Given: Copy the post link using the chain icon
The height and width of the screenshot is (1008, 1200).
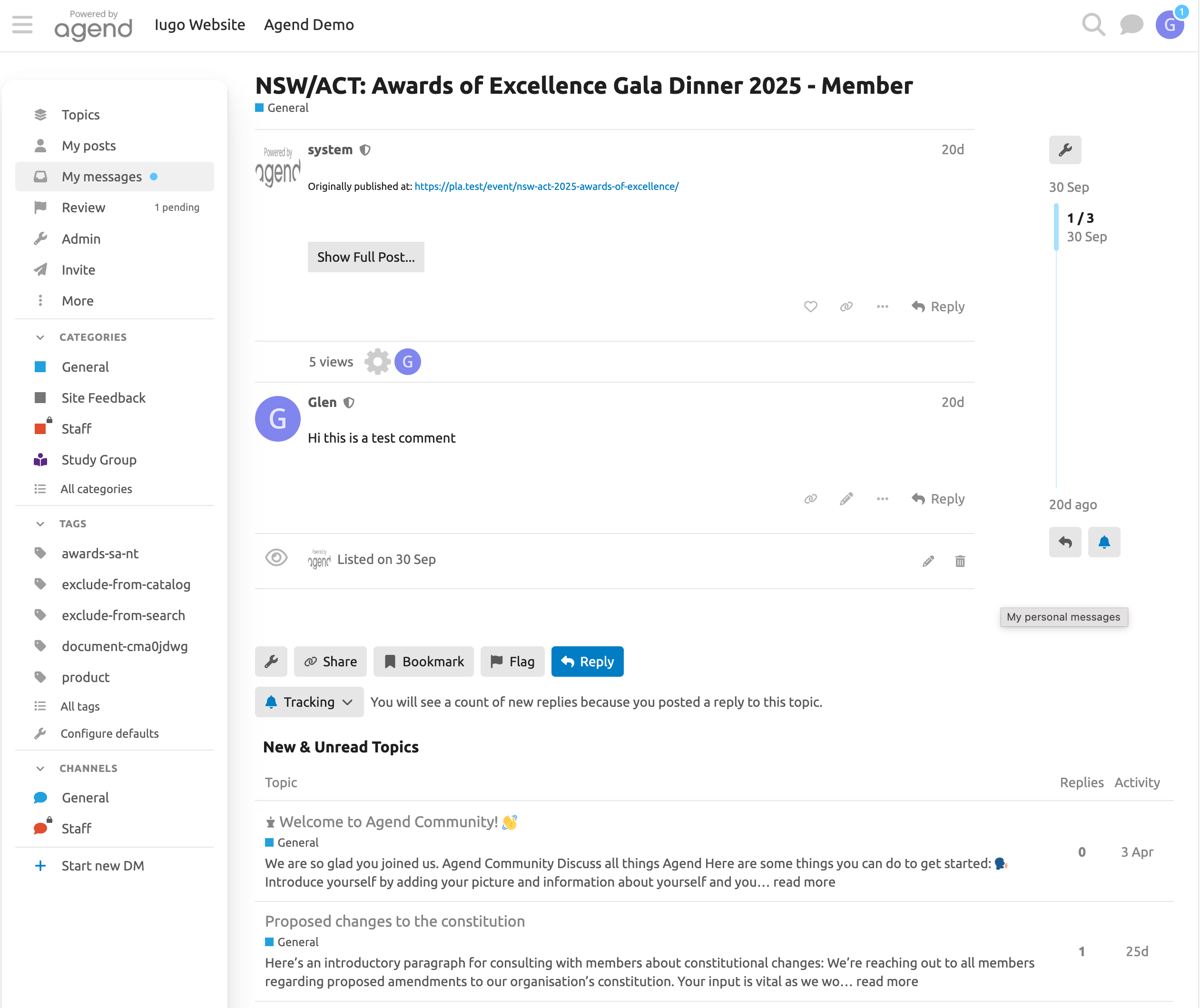Looking at the screenshot, I should (846, 306).
